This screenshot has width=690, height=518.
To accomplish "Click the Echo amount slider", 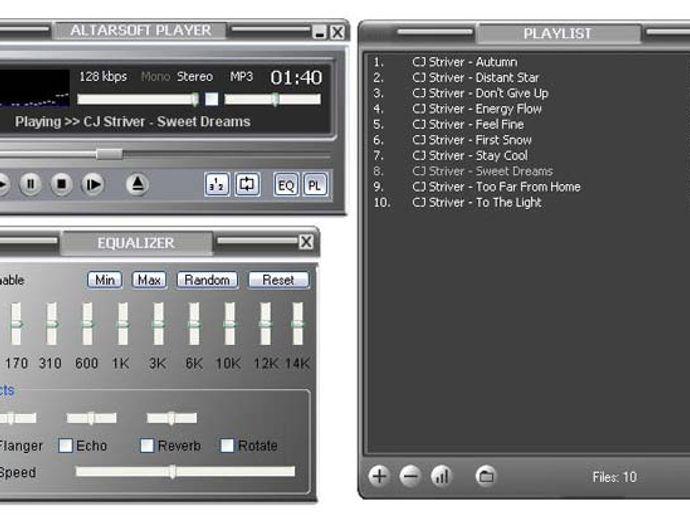I will point(92,418).
